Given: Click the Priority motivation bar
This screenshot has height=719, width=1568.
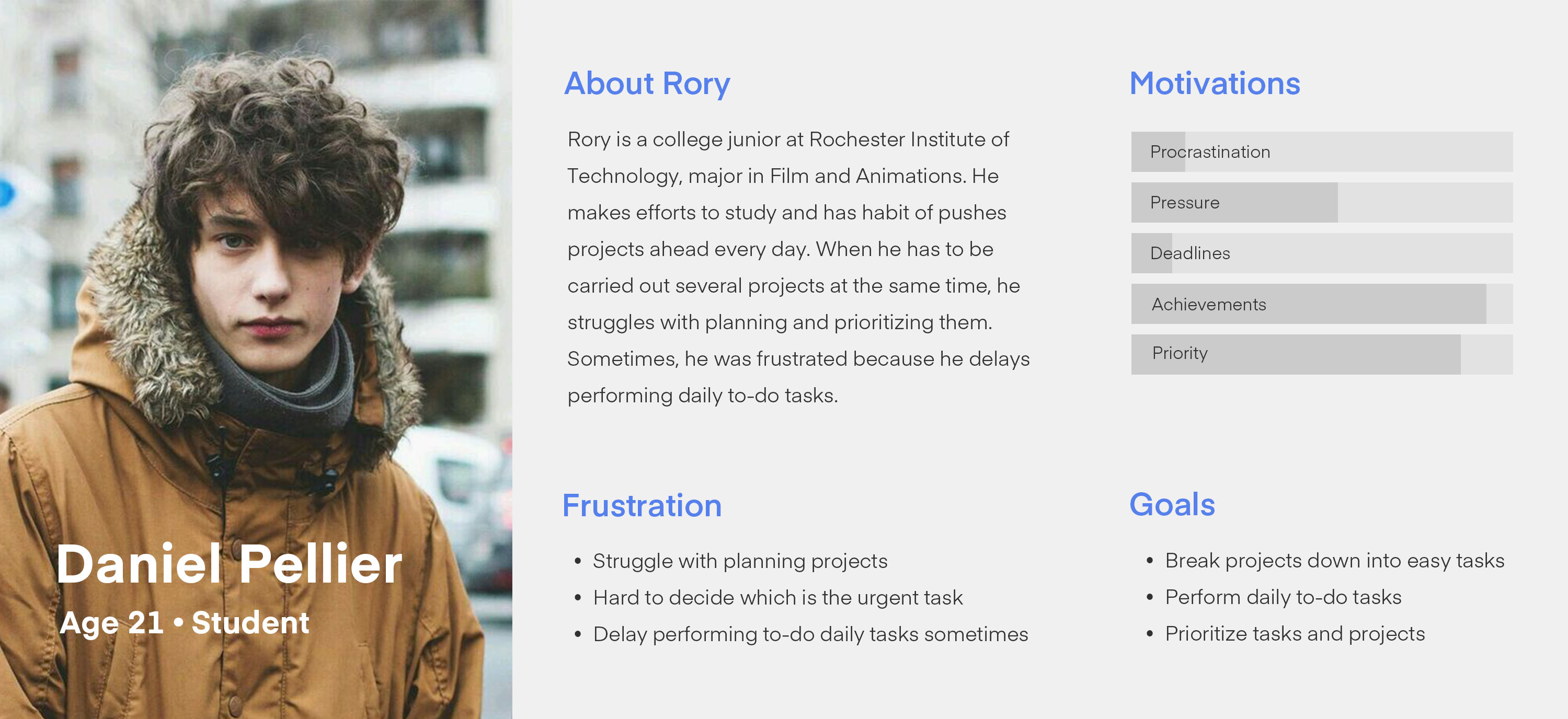Looking at the screenshot, I should tap(1321, 354).
